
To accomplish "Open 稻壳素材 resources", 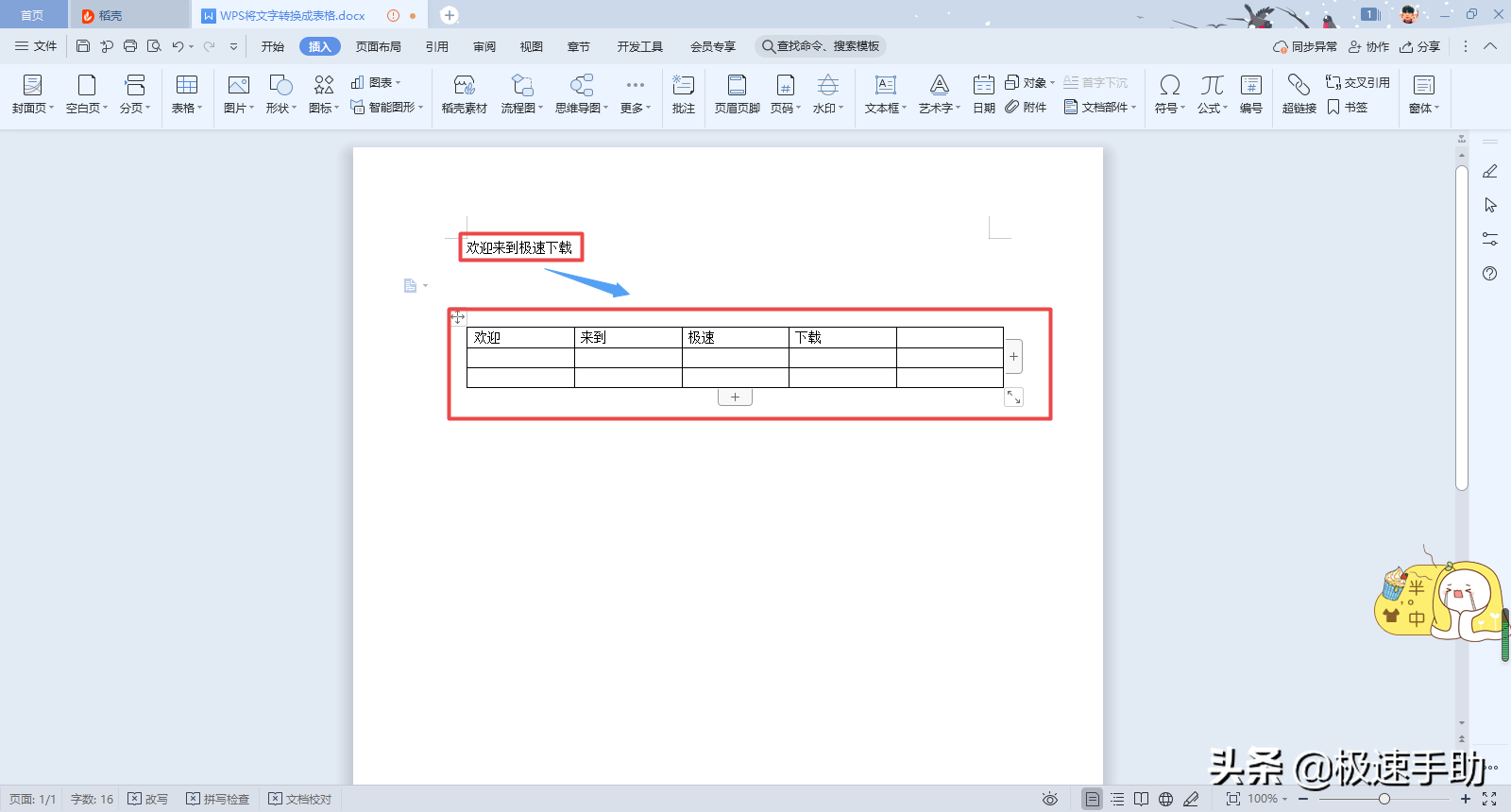I will click(x=464, y=94).
